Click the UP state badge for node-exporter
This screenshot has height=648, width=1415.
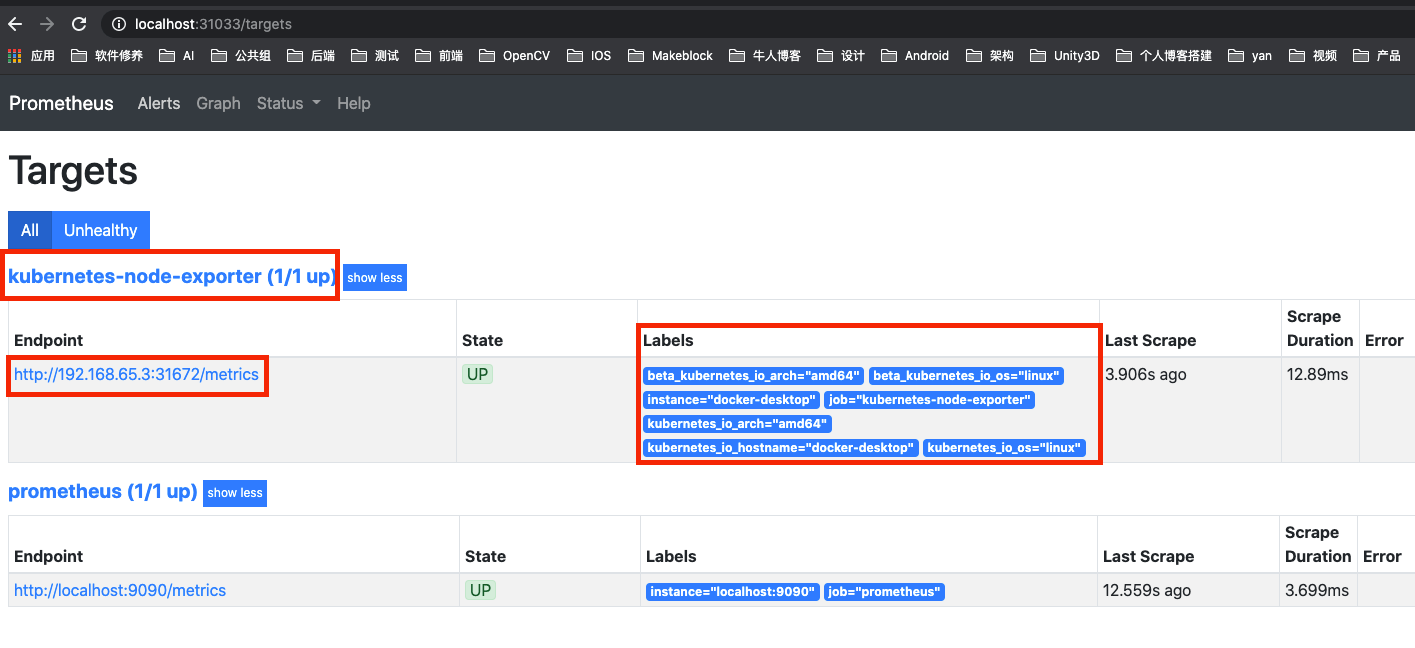click(478, 375)
